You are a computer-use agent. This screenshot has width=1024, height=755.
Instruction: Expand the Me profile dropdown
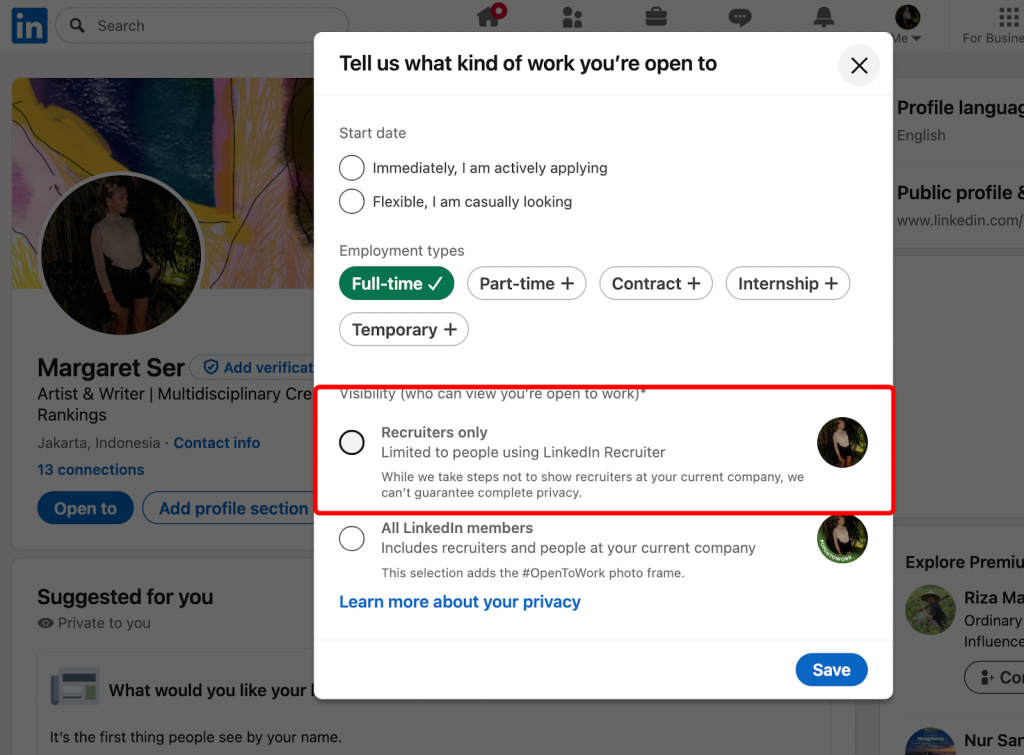[x=907, y=25]
